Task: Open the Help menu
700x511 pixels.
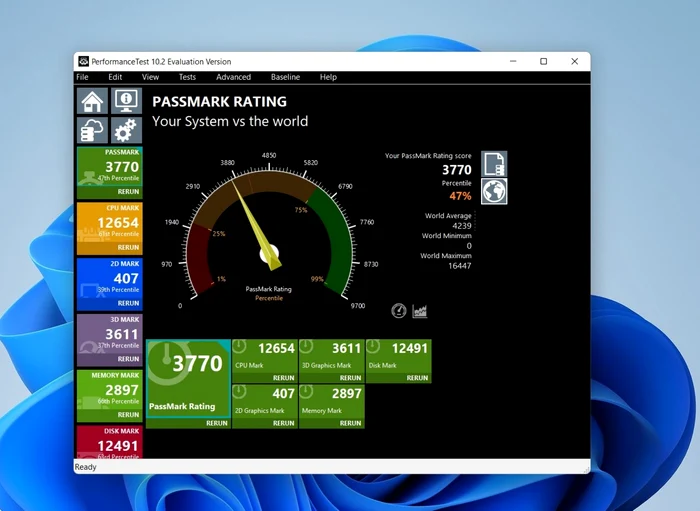Action: pyautogui.click(x=328, y=77)
